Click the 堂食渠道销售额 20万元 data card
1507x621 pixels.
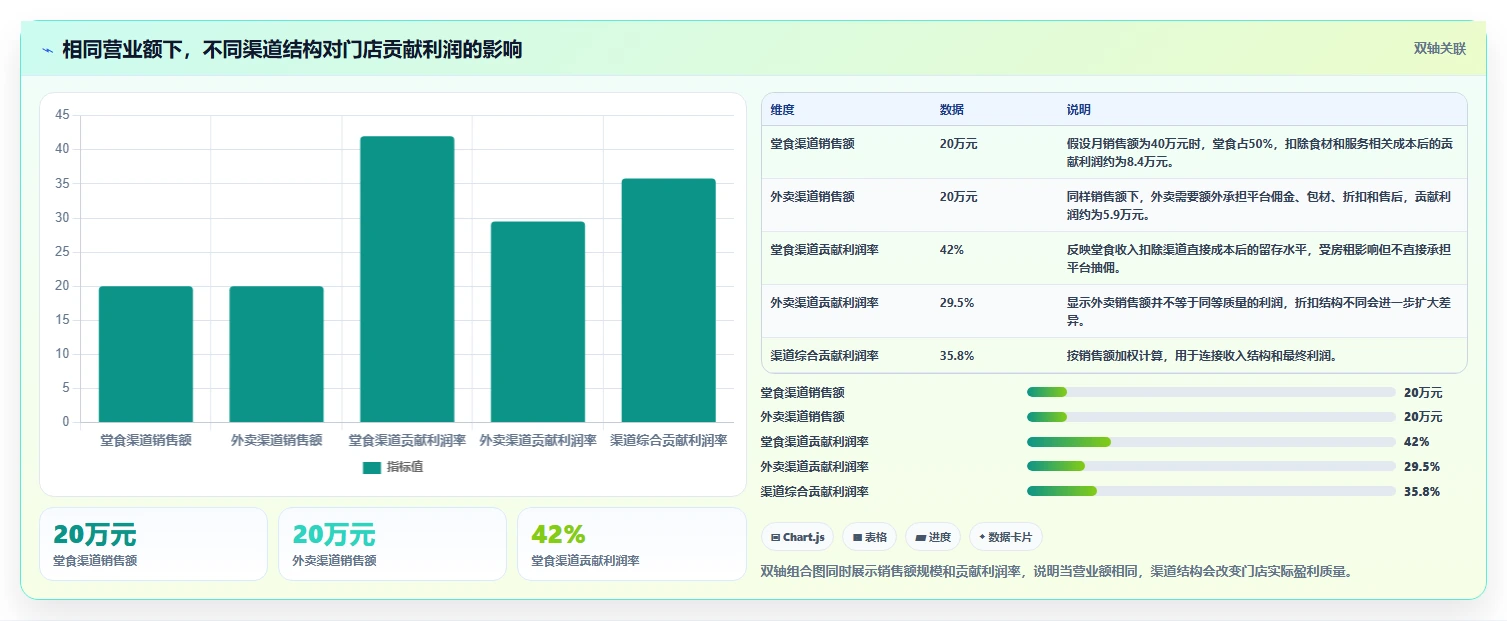(153, 544)
